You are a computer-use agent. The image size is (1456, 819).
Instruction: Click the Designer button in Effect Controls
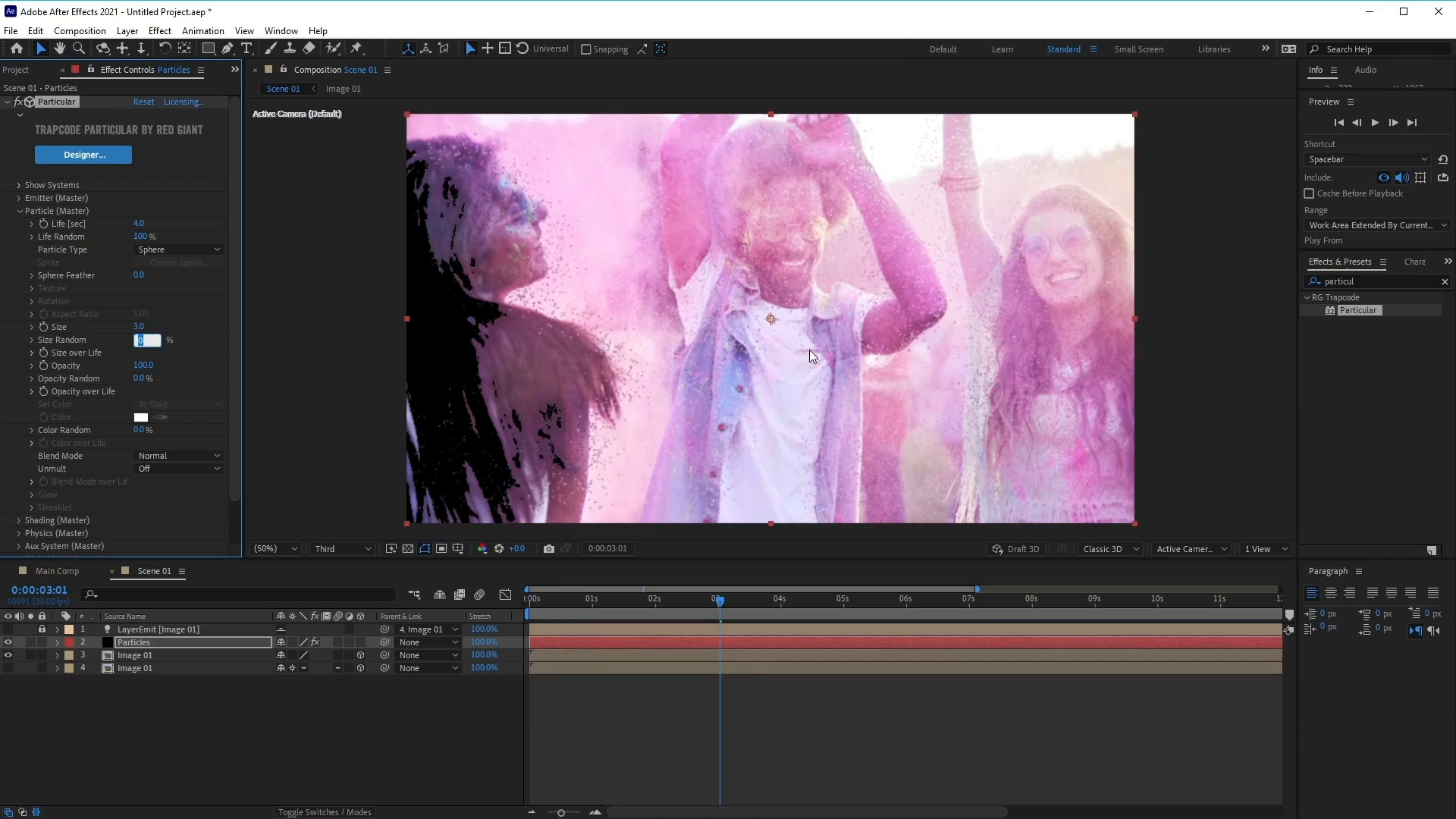pyautogui.click(x=83, y=155)
